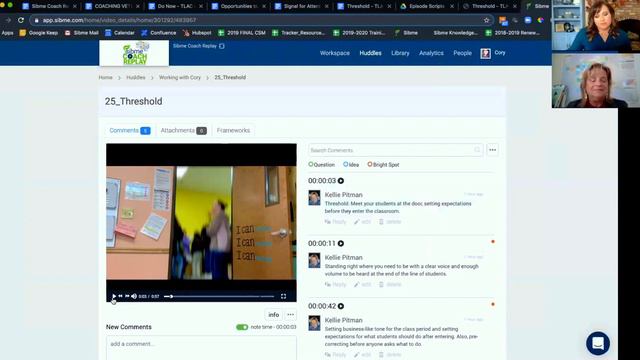Click the skip forward button in video controls
Viewport: 640px width, 360px height.
127,296
